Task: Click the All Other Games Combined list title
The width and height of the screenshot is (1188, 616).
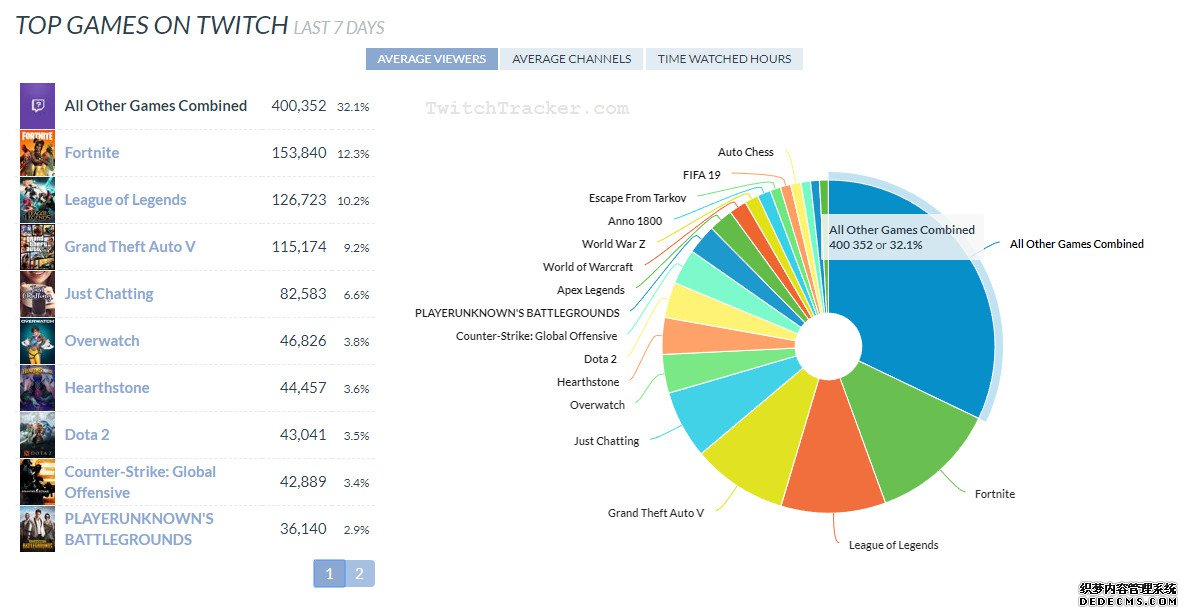Action: pos(155,106)
